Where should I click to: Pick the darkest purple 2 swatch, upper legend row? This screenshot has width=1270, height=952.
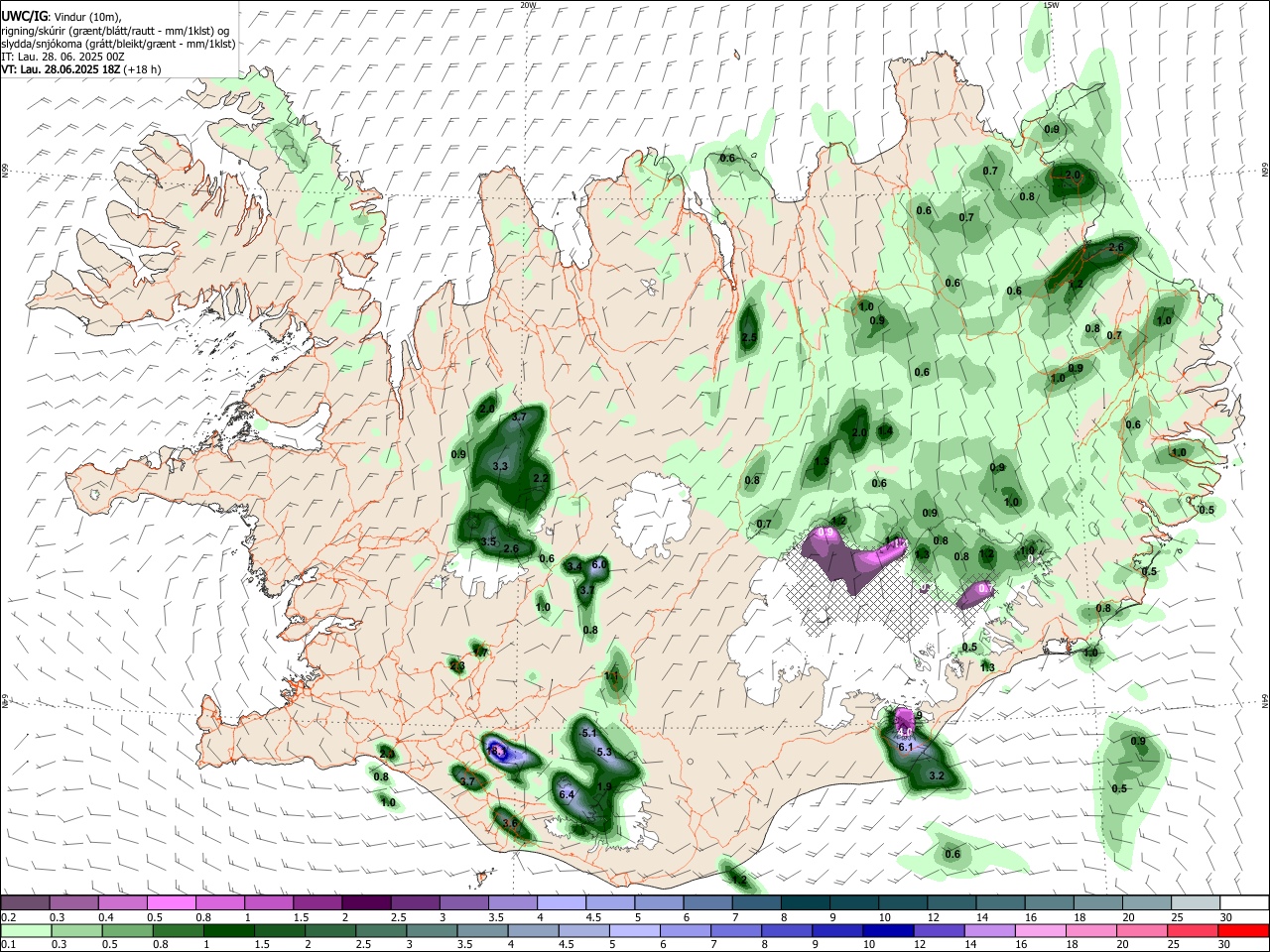(x=366, y=903)
